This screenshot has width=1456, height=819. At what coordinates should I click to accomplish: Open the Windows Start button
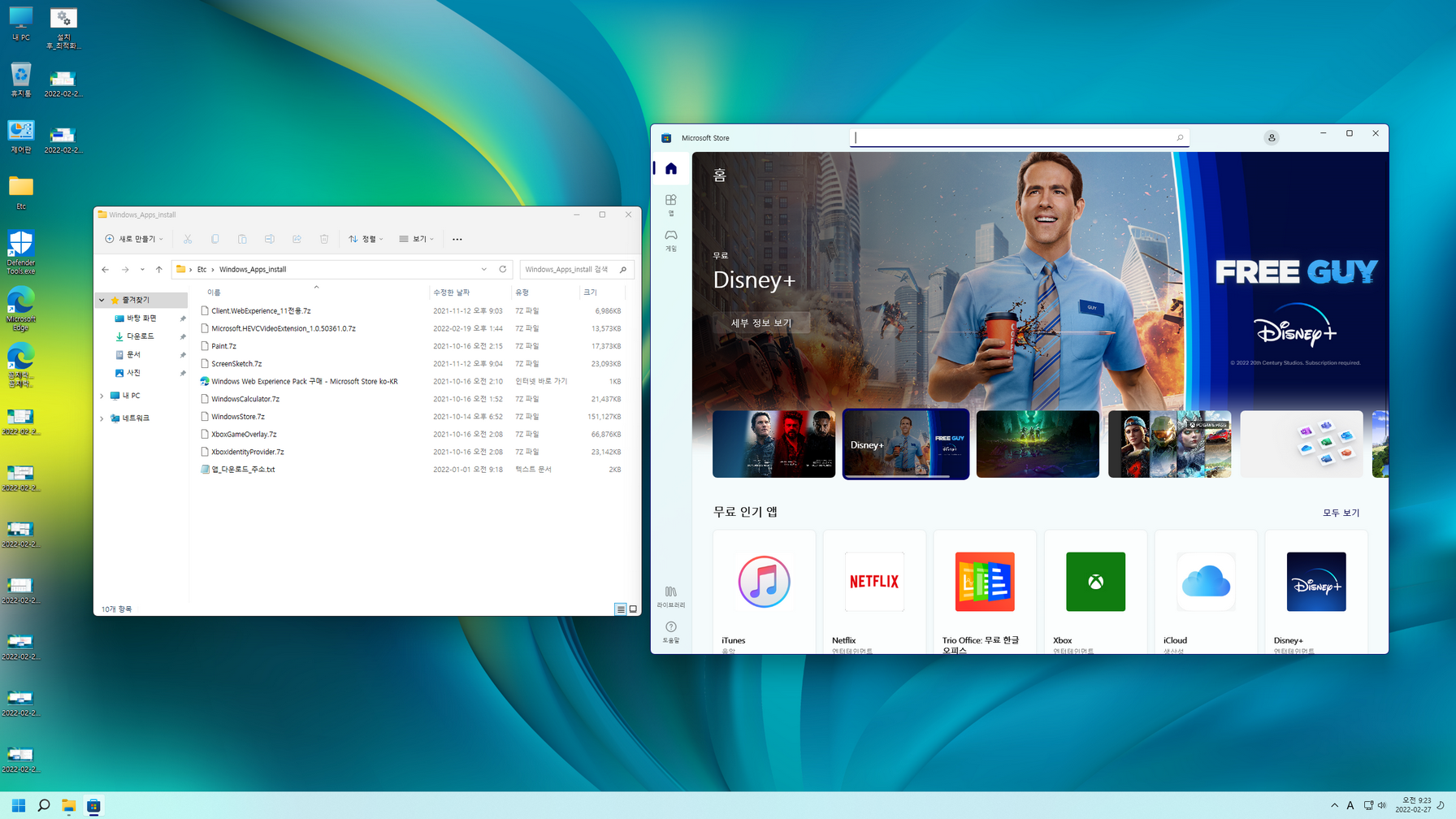point(19,805)
